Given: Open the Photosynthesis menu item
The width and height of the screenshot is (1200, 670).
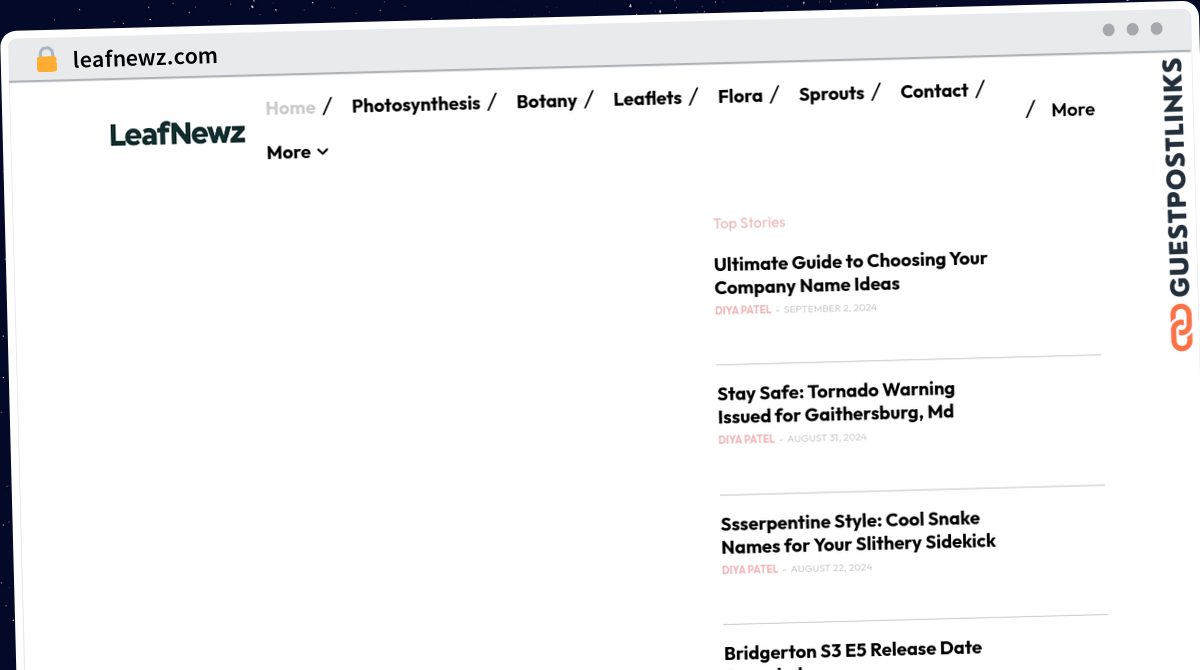Looking at the screenshot, I should (416, 104).
